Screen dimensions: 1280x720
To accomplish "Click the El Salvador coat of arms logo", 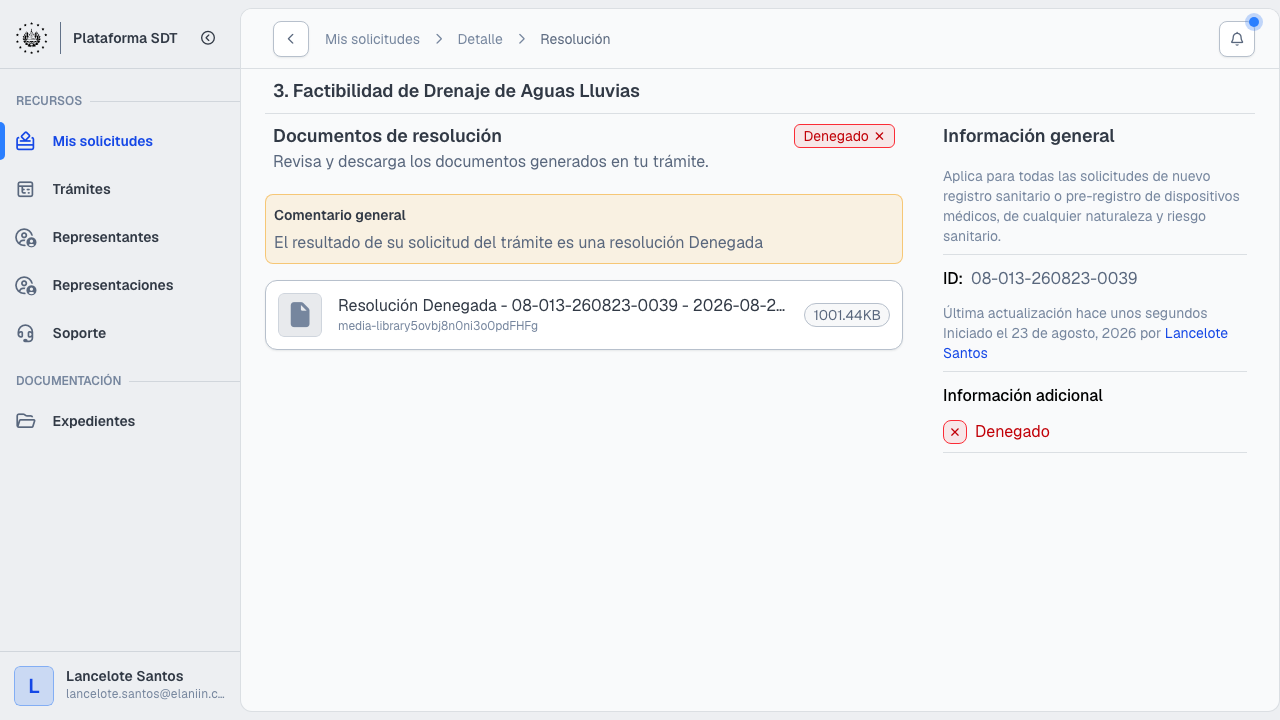I will pos(31,38).
